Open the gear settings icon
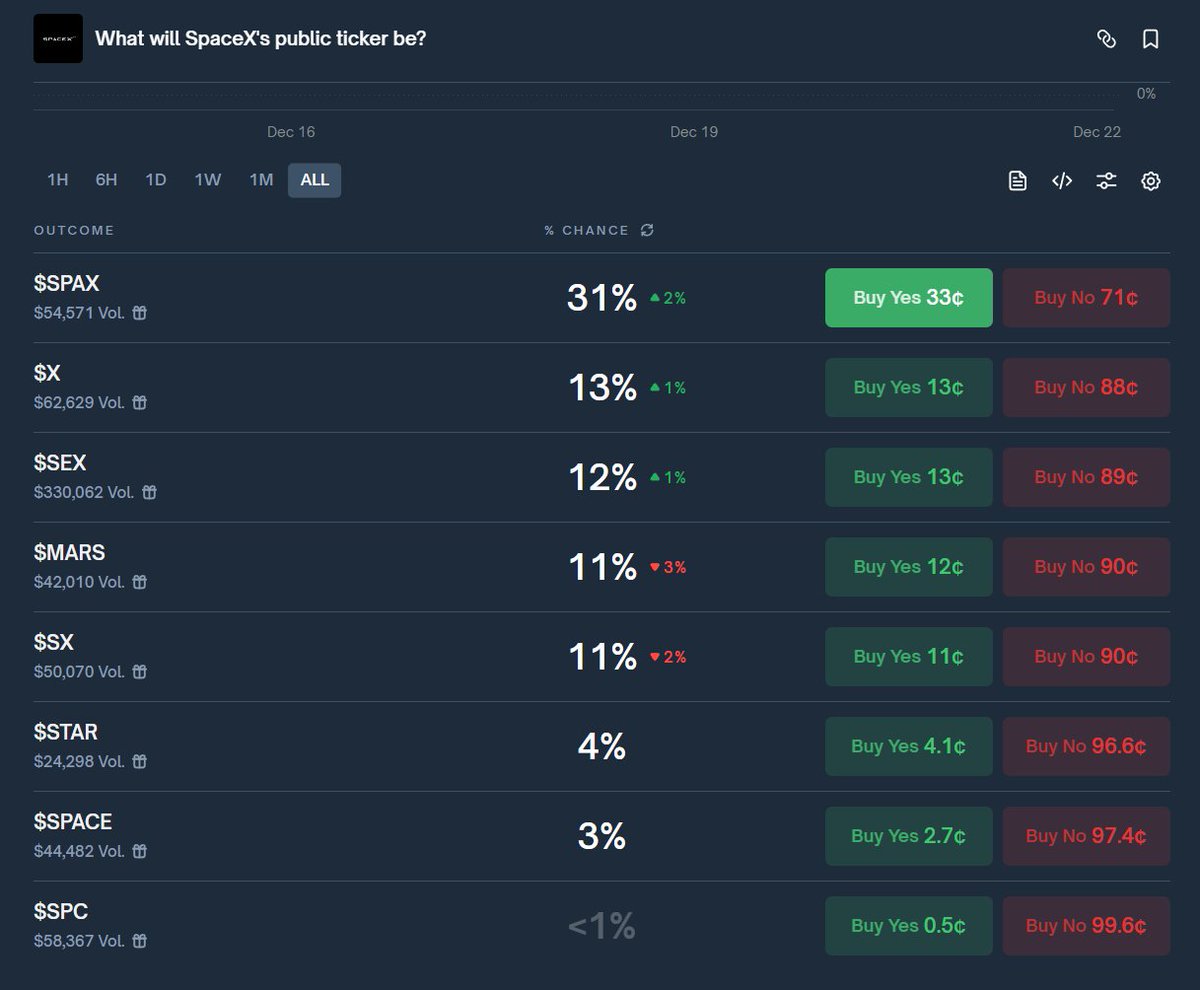Viewport: 1200px width, 990px height. point(1151,181)
